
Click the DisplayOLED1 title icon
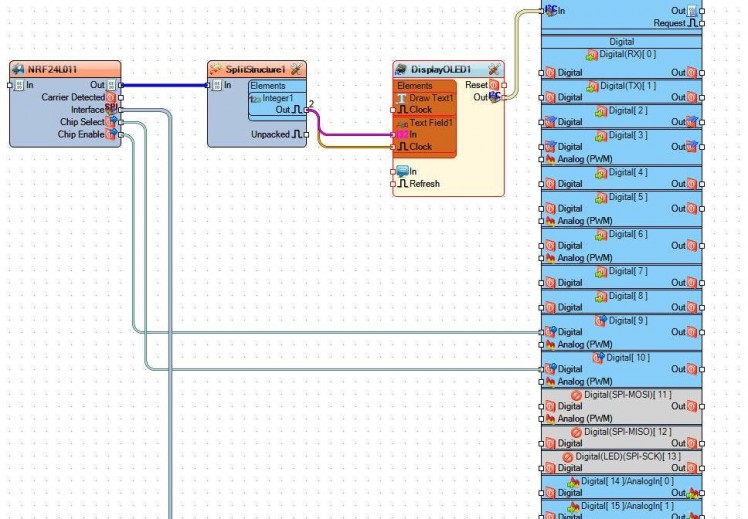point(401,70)
